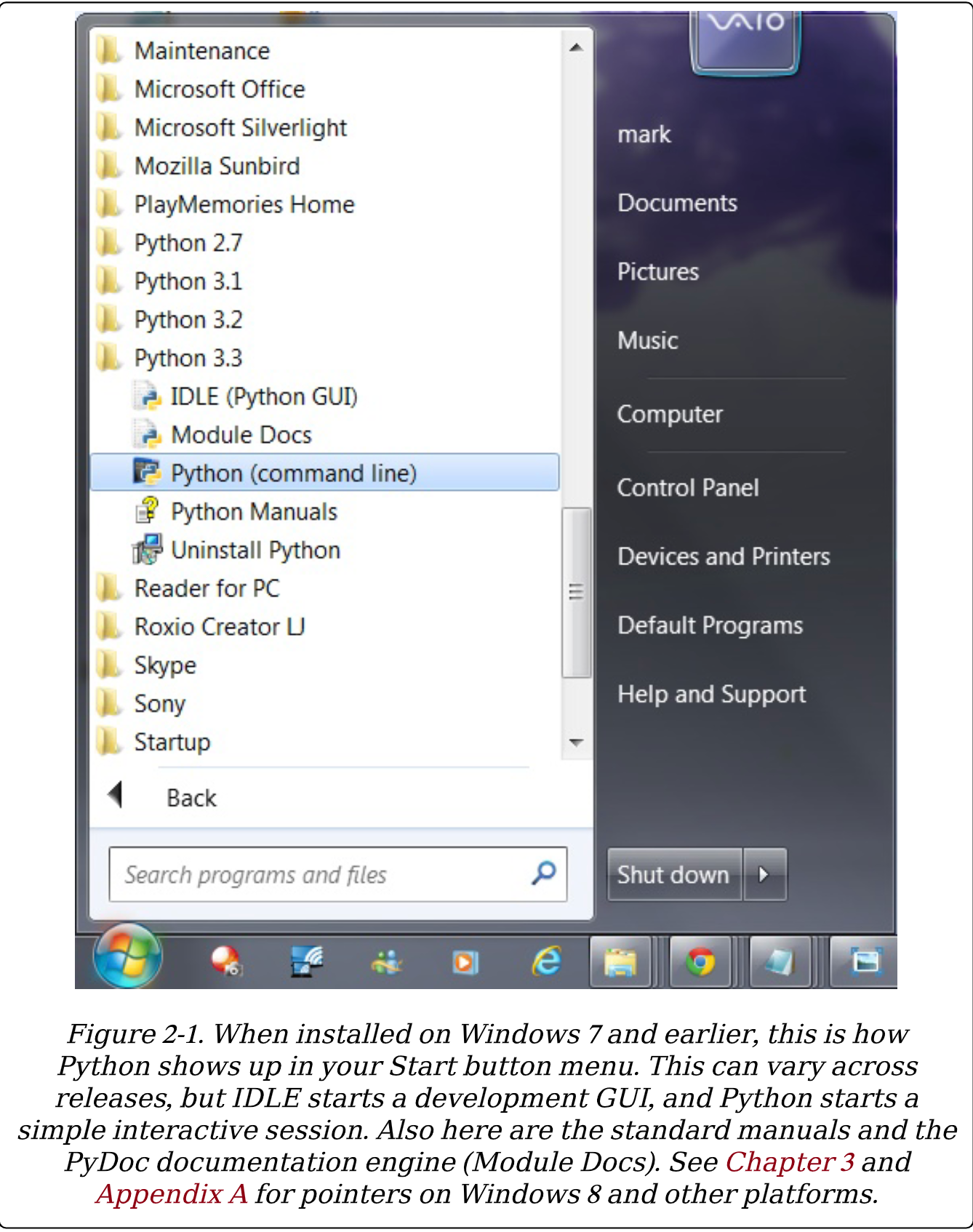Collapse the Python 3.3 folder
This screenshot has width=973, height=1232.
(x=188, y=358)
